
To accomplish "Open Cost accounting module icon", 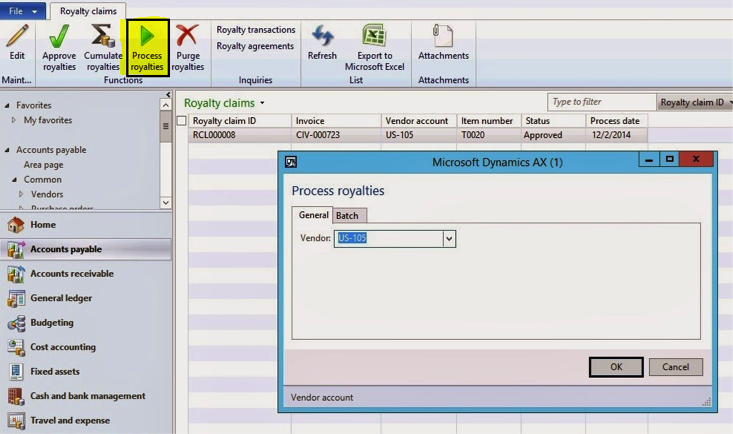I will (16, 347).
